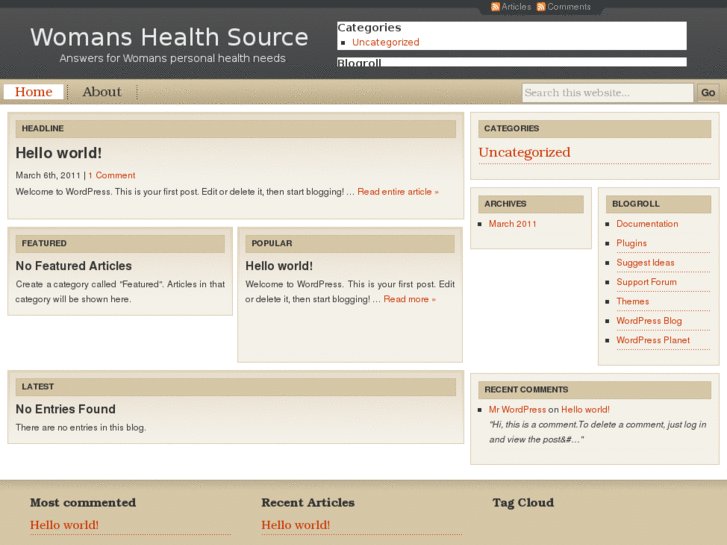
Task: Open Hello world! in Recent Comments
Action: (585, 410)
